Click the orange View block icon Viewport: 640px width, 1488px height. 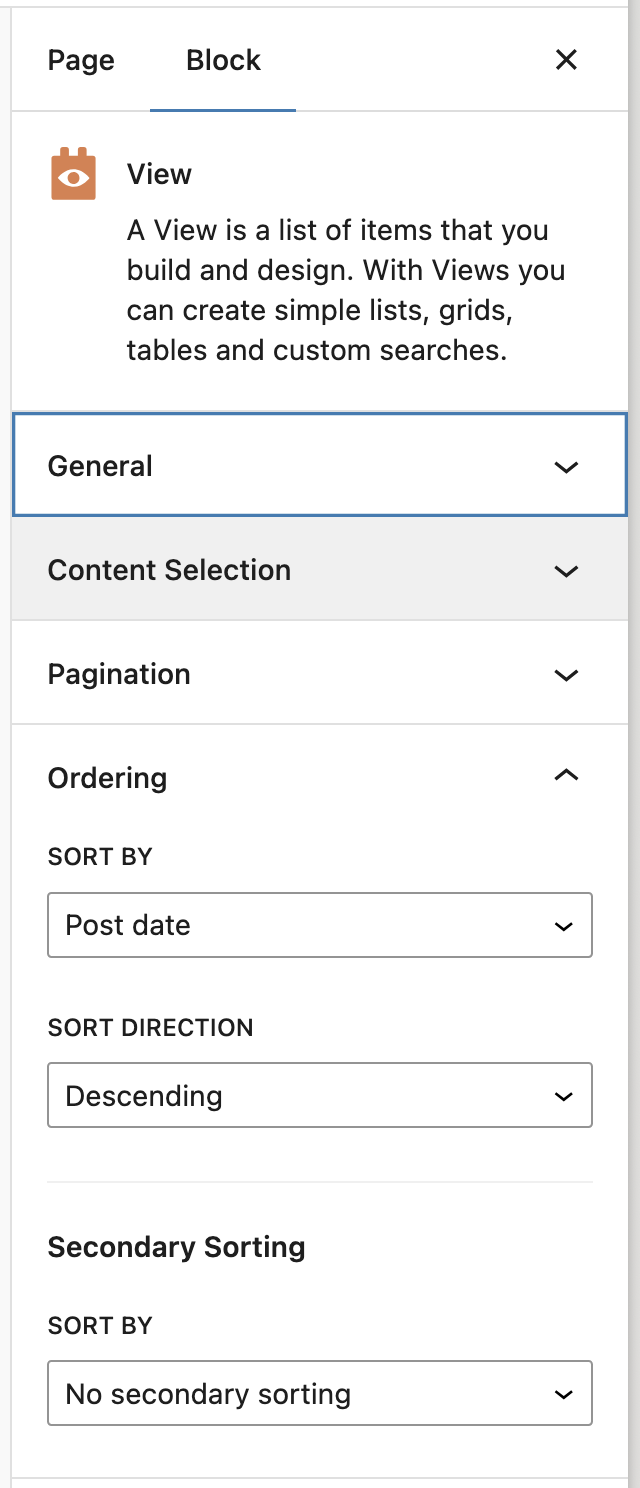coord(73,174)
